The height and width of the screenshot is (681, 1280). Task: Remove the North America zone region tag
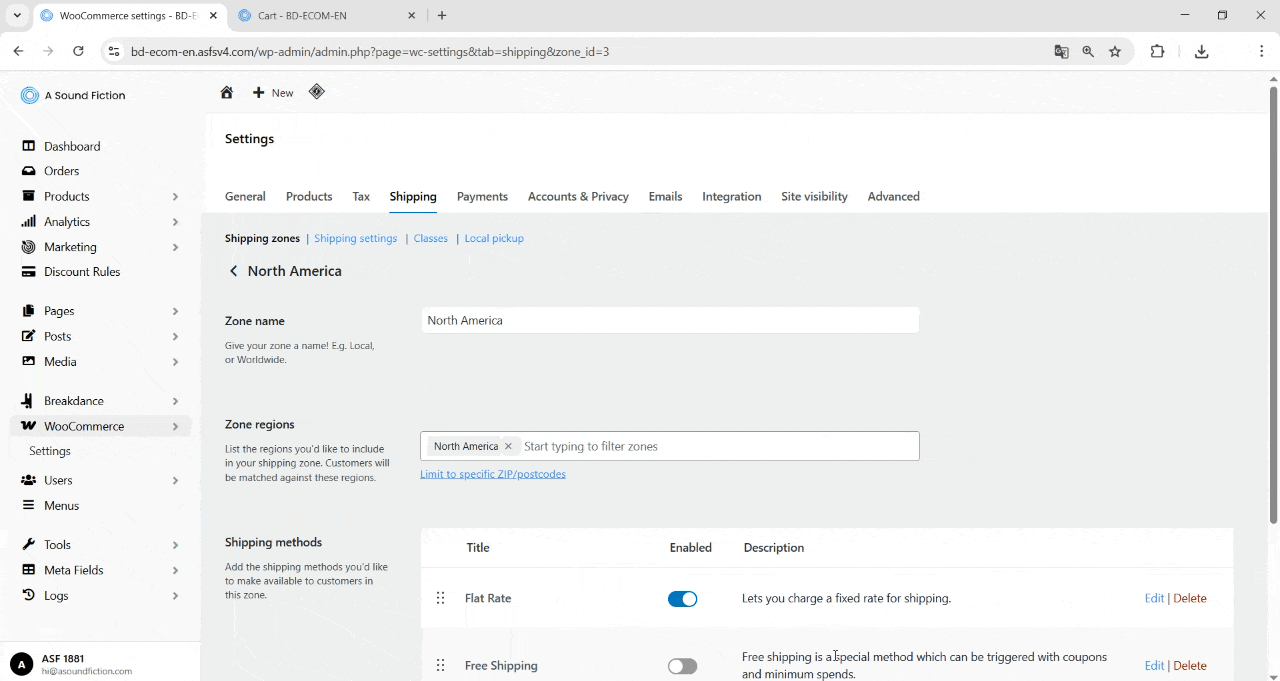pos(508,446)
